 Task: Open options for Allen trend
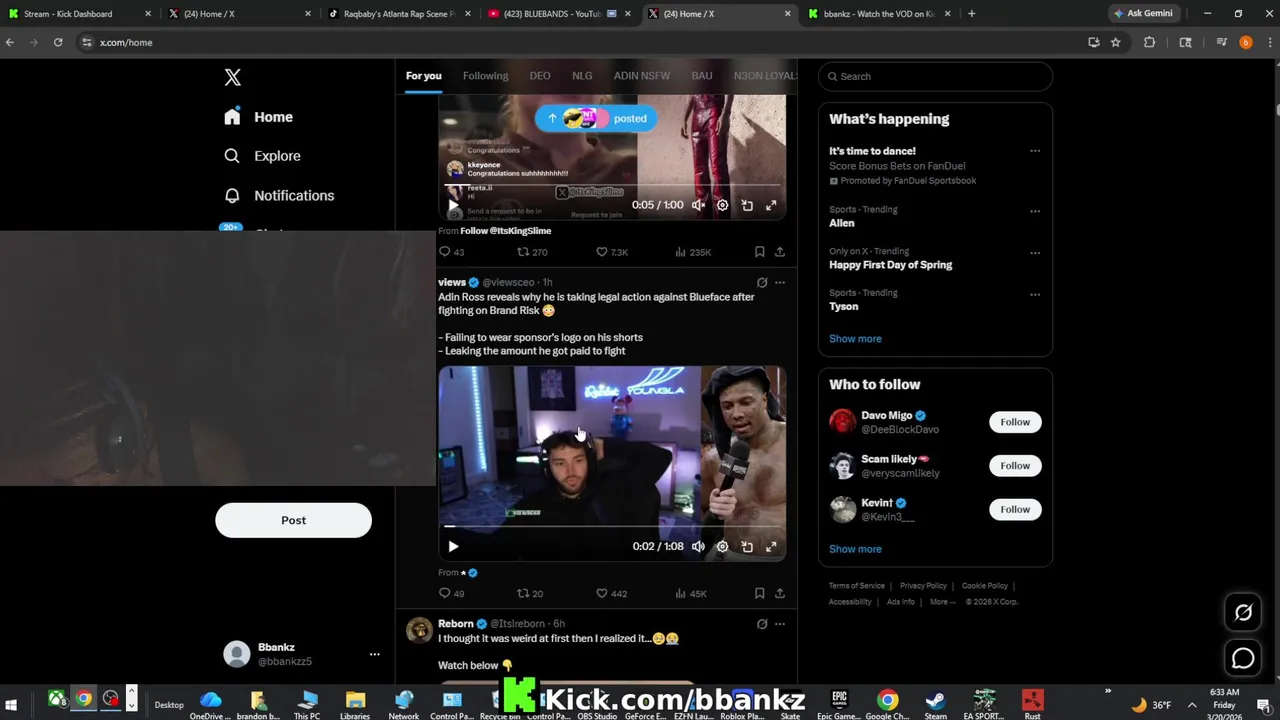pos(1035,211)
